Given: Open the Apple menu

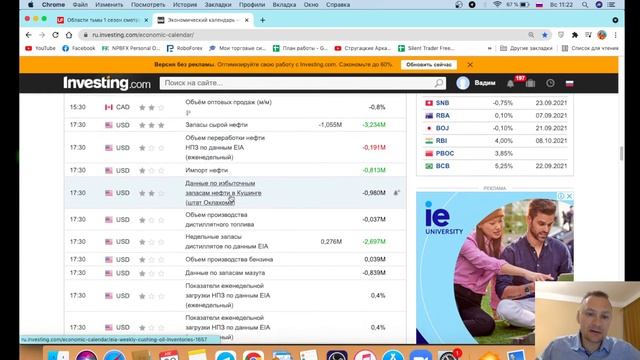Looking at the screenshot, I should [x=30, y=5].
